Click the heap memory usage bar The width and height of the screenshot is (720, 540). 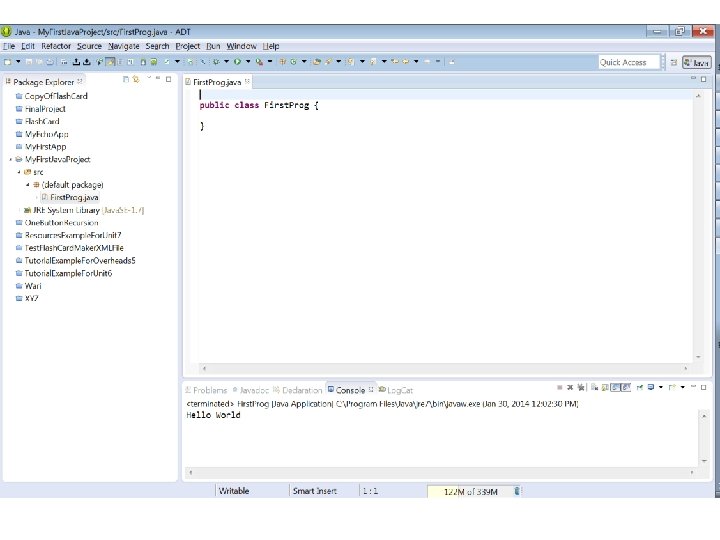470,491
